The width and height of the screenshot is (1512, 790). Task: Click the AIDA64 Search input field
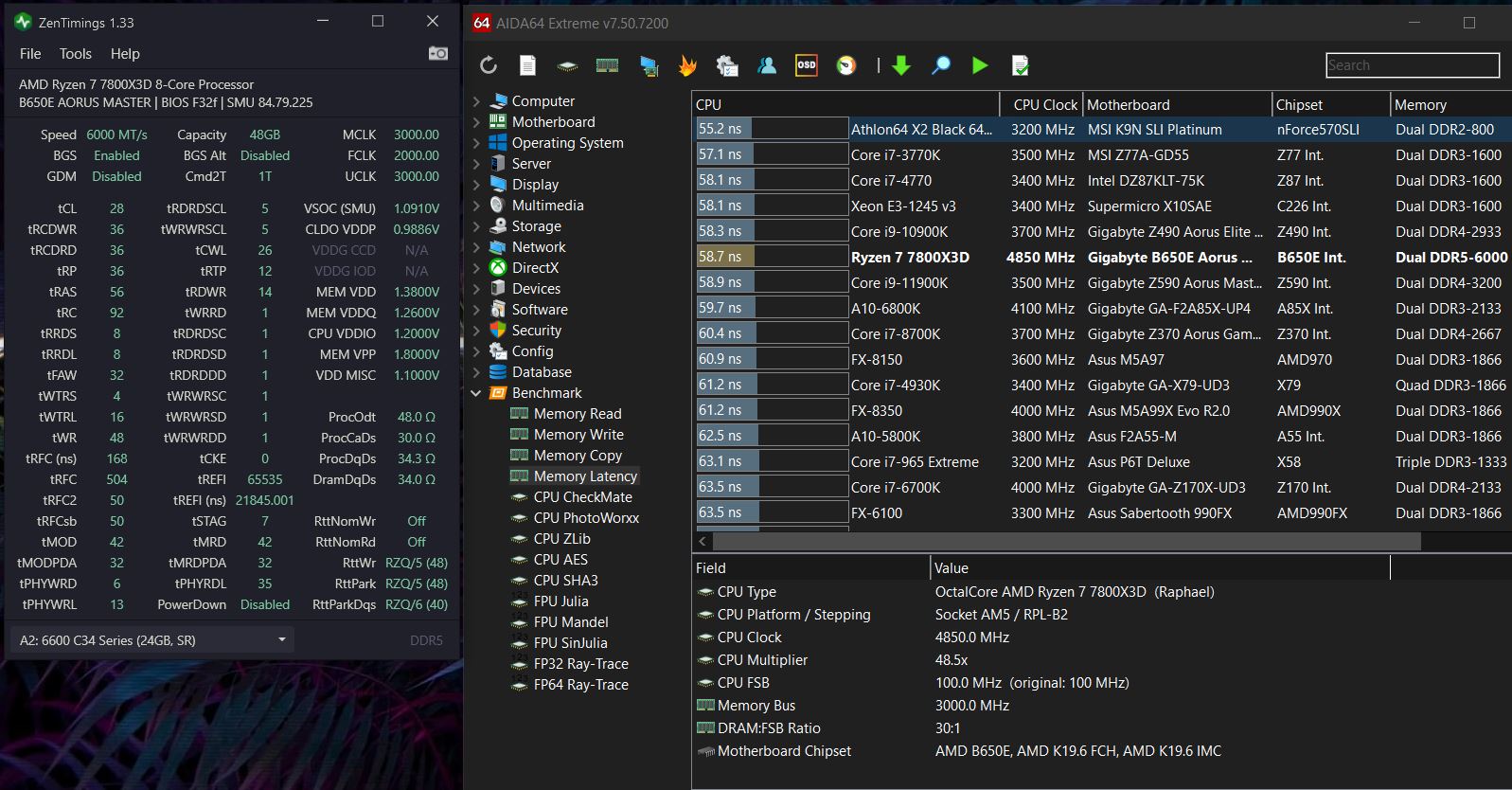[x=1413, y=65]
